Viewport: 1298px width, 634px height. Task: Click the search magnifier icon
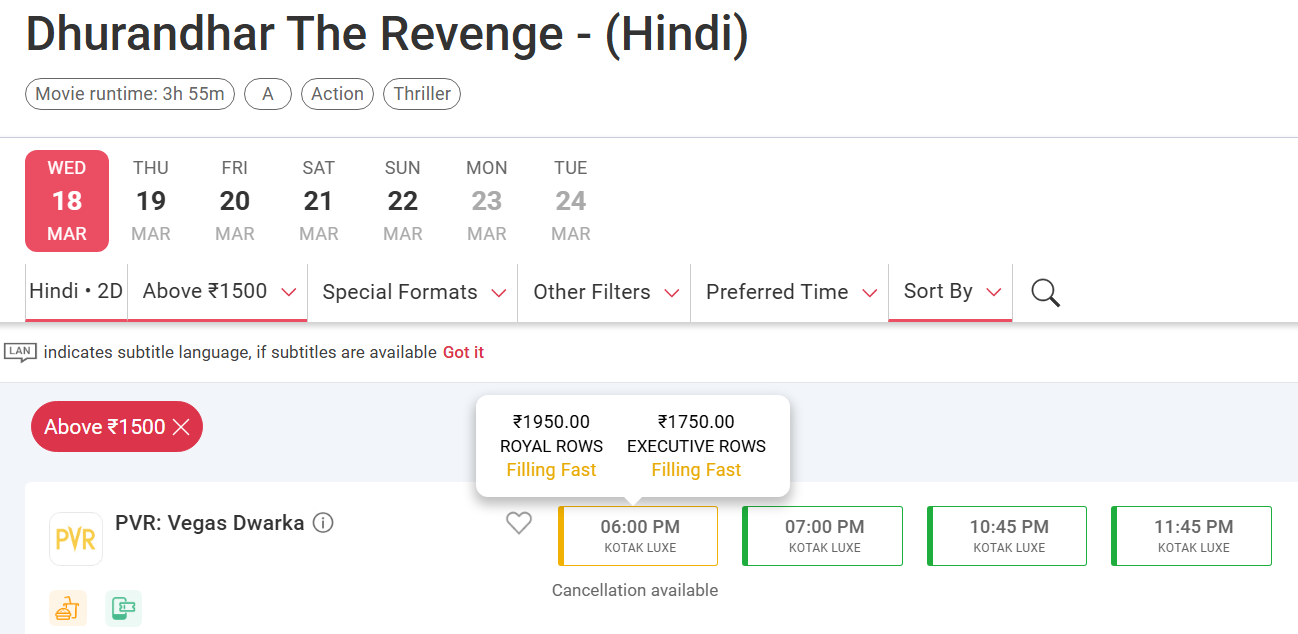coord(1045,292)
